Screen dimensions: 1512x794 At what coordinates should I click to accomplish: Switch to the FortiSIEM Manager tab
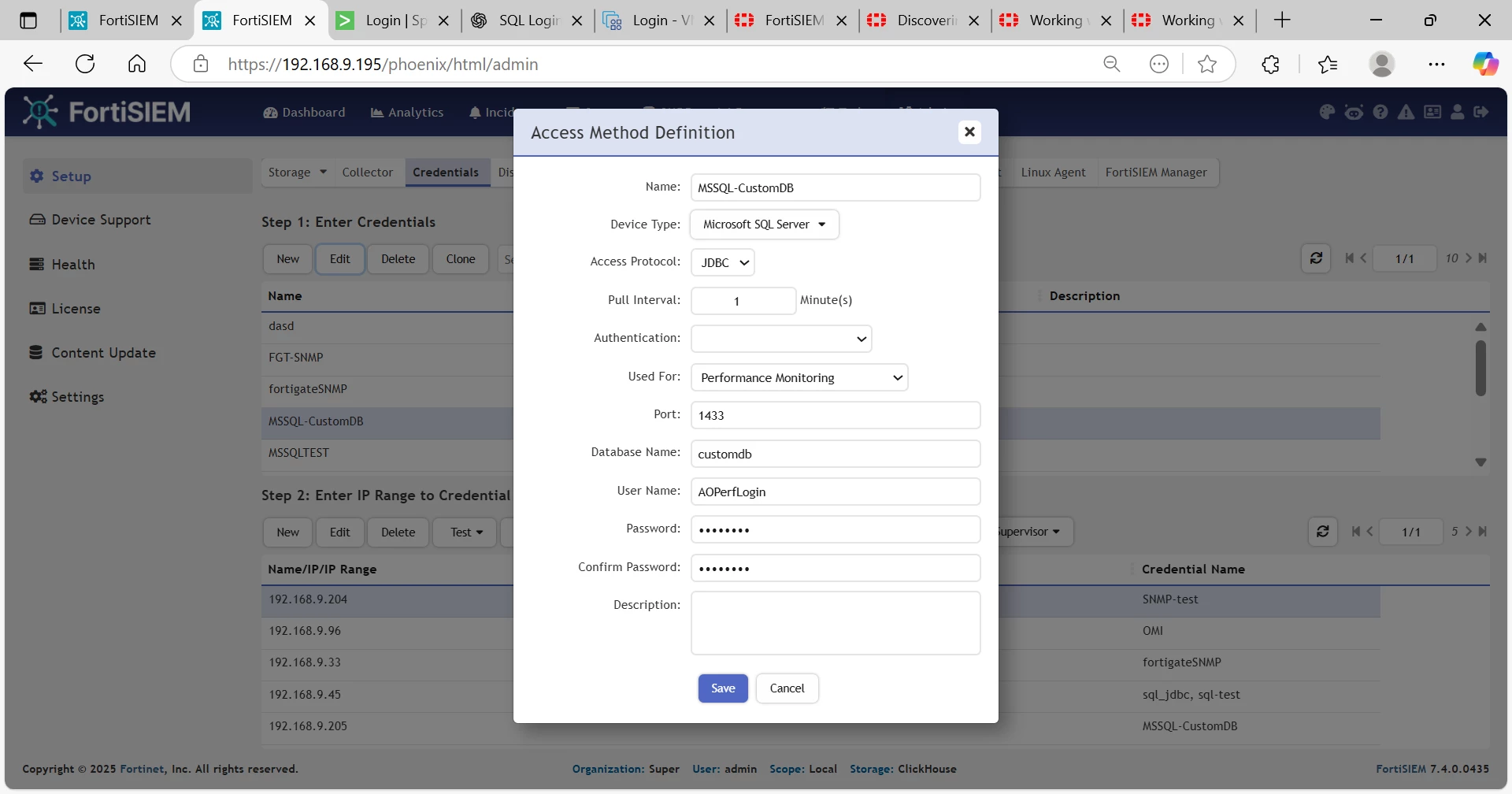tap(1156, 173)
